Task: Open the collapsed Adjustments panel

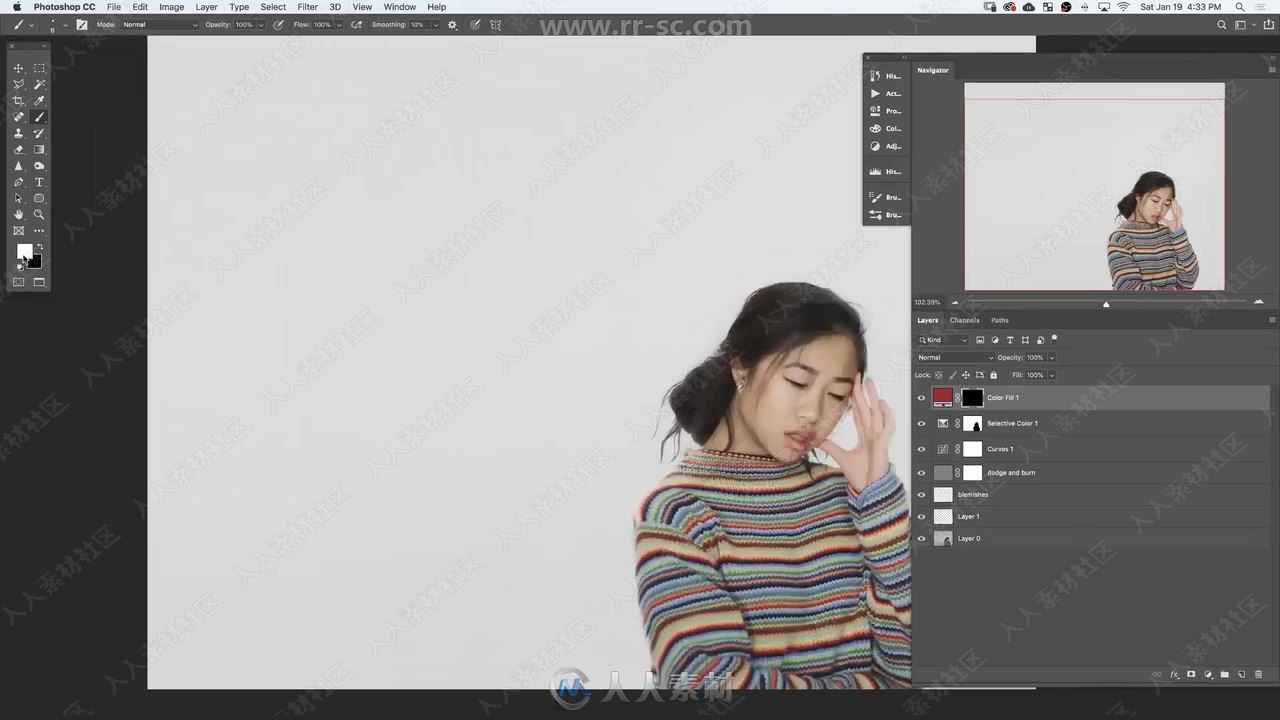Action: [x=885, y=146]
